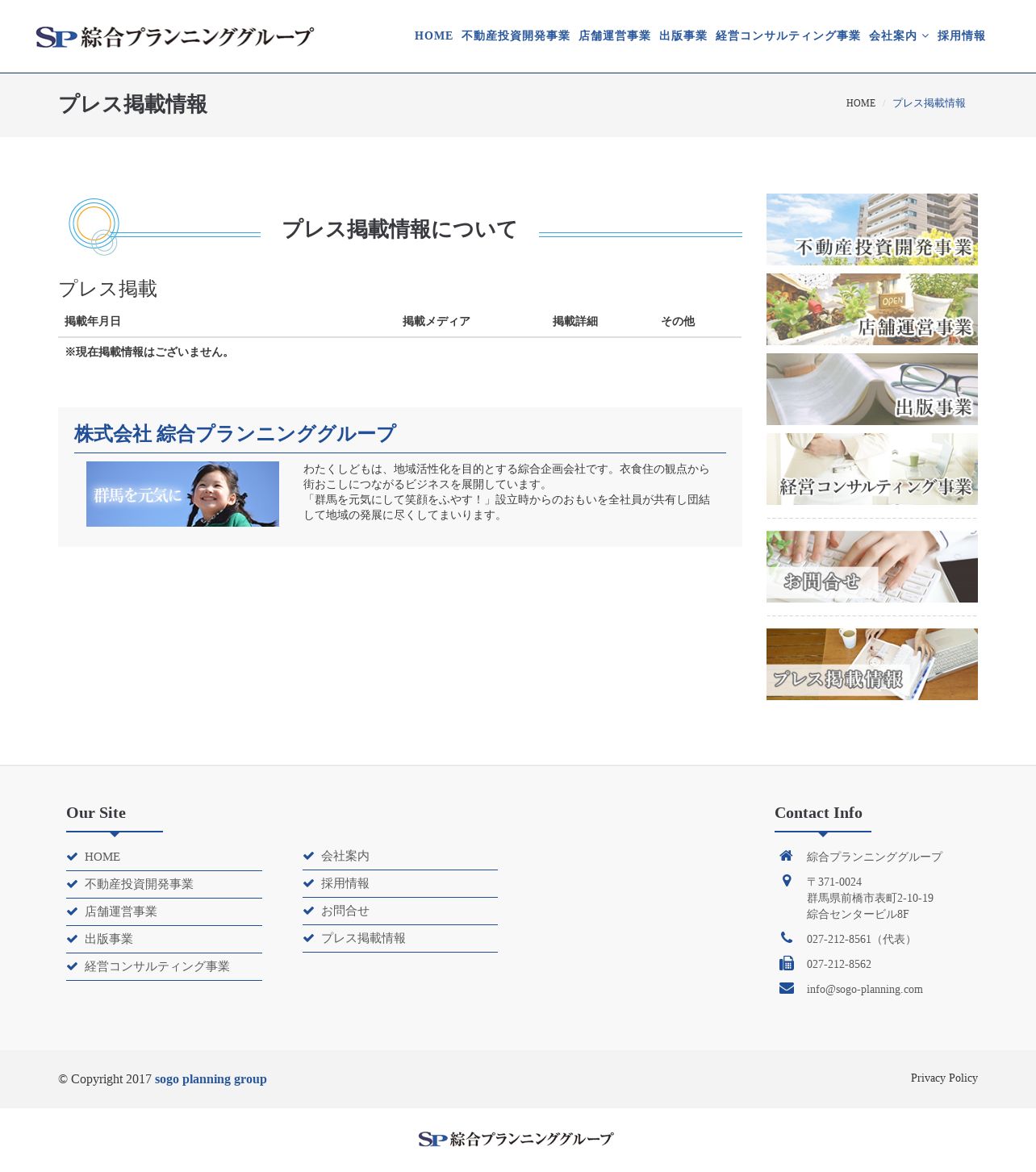Click the fax machine icon

click(x=787, y=963)
